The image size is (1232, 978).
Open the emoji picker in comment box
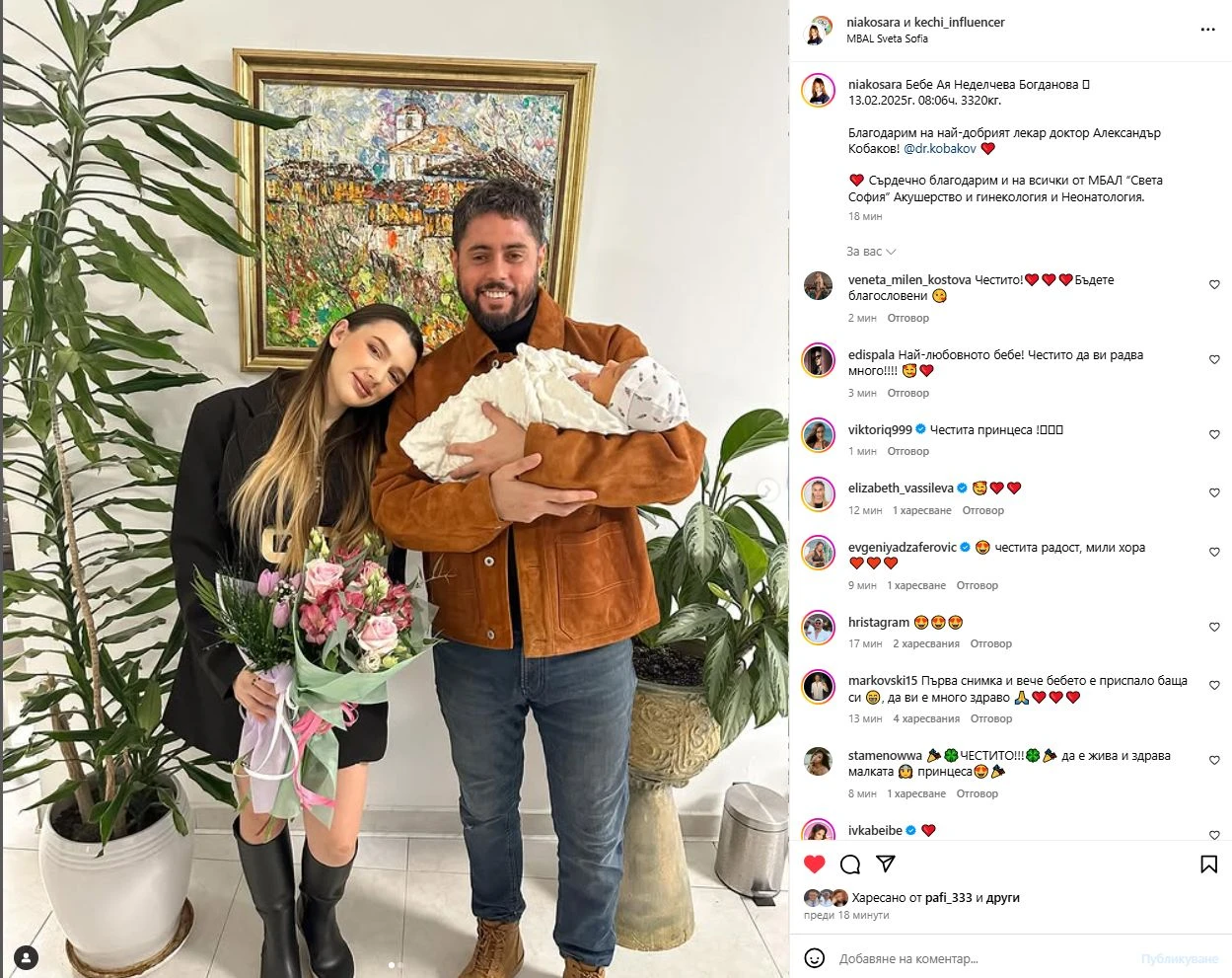coord(815,958)
